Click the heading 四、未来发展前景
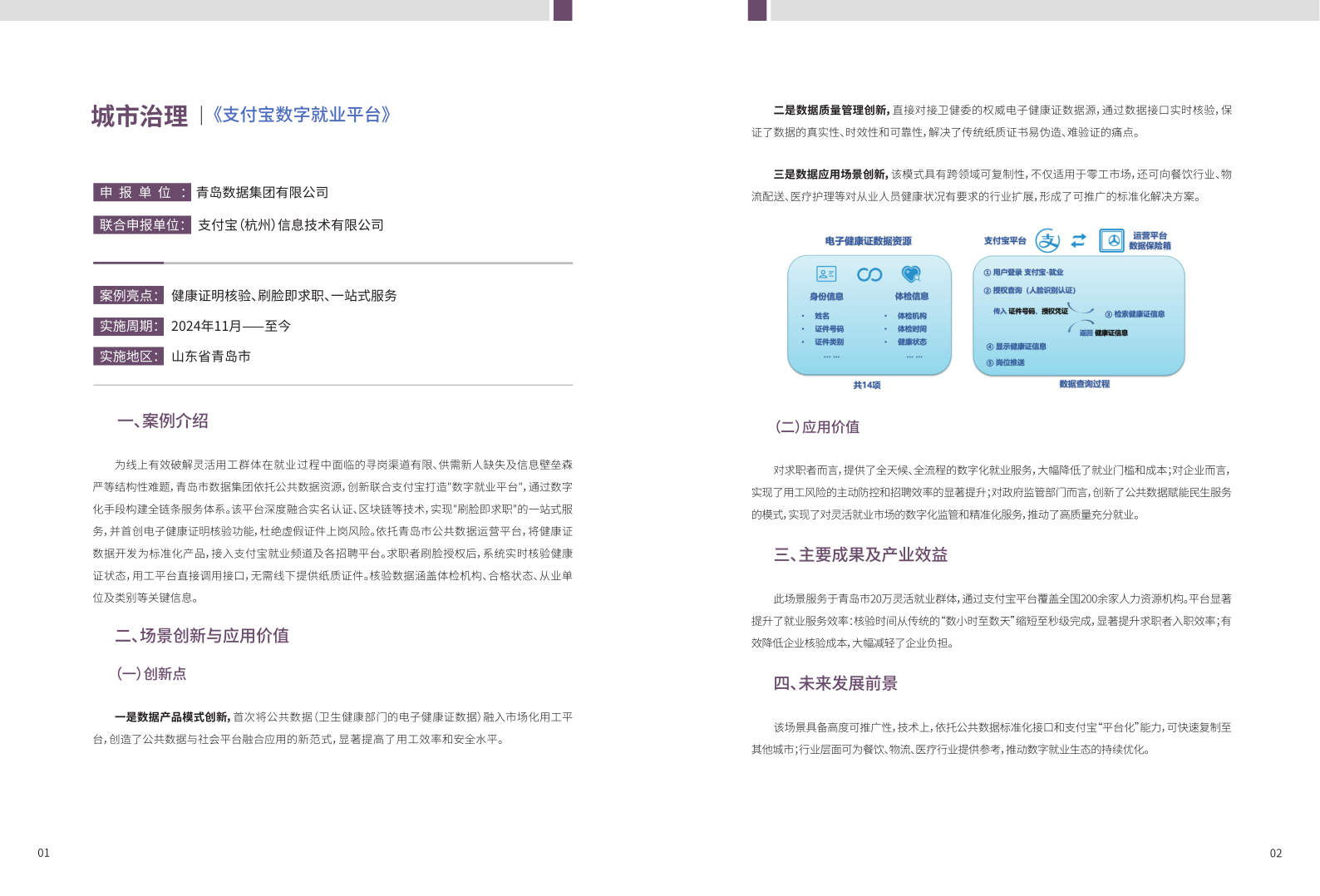 [x=835, y=684]
